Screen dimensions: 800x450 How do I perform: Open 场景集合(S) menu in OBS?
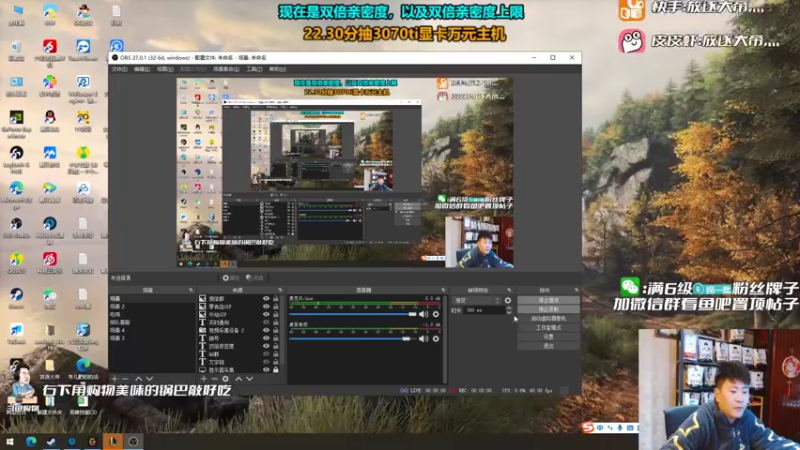pyautogui.click(x=226, y=69)
